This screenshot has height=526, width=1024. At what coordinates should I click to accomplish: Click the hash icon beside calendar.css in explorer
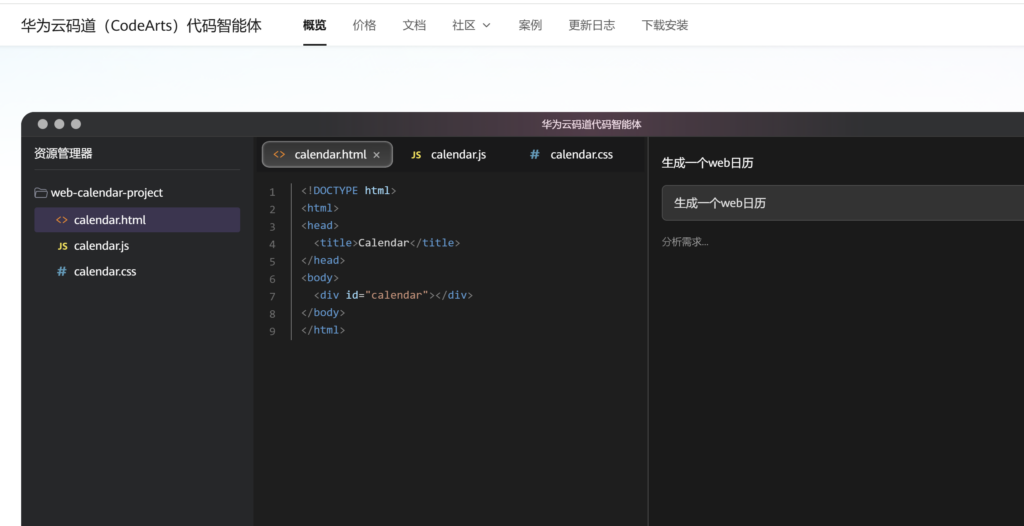tap(61, 271)
